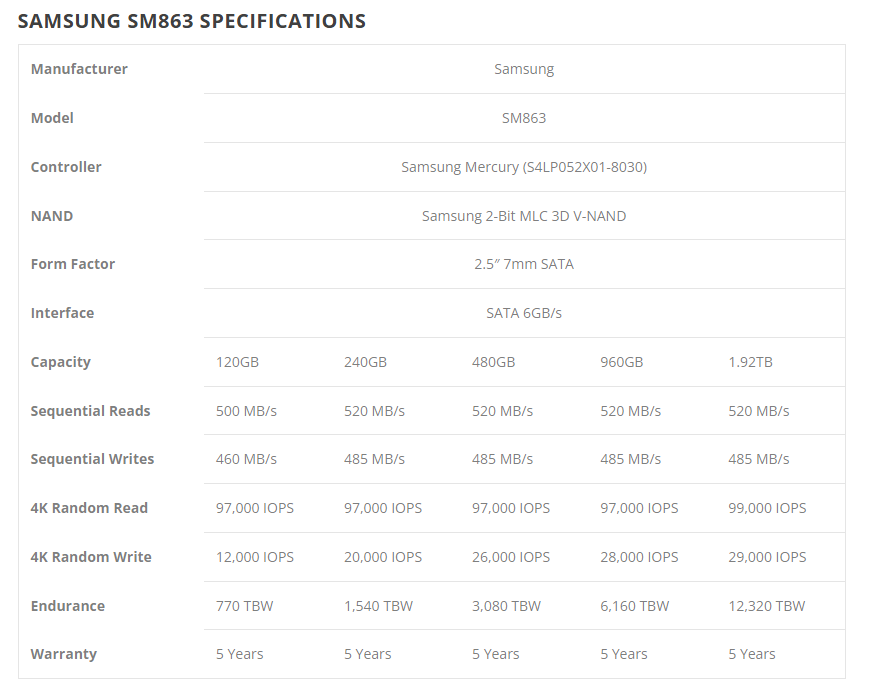This screenshot has height=680, width=884.
Task: Select the 29,000 IOPS random write value
Action: tap(767, 557)
